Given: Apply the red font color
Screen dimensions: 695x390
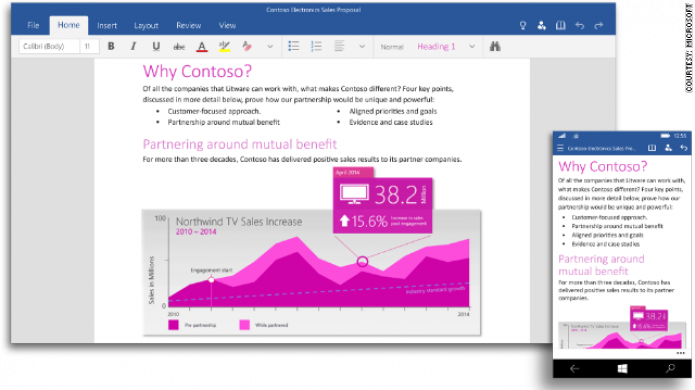Looking at the screenshot, I should point(202,47).
